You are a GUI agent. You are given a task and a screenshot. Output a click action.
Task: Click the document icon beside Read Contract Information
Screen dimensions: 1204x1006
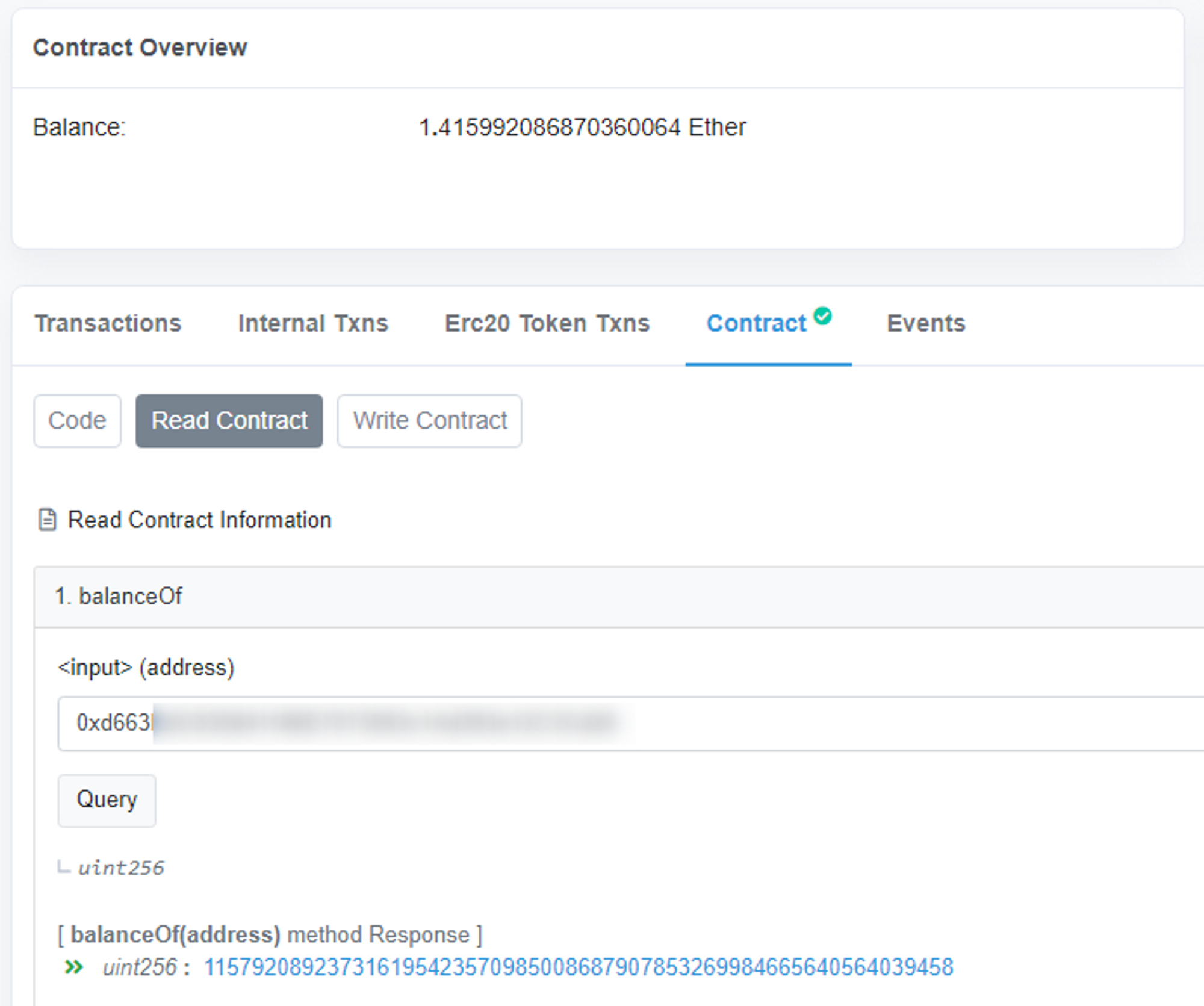[x=47, y=520]
